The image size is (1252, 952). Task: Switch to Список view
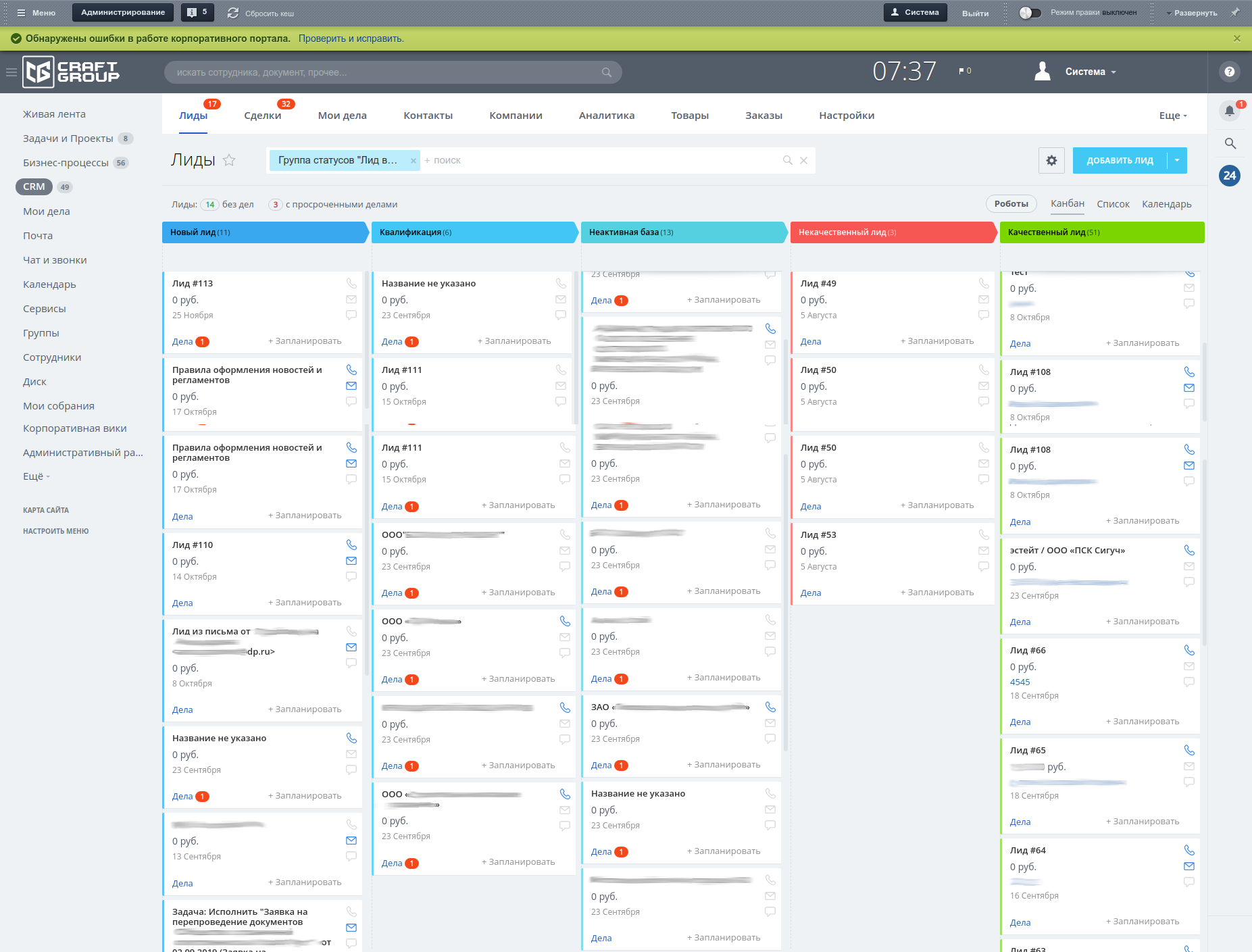(1113, 204)
